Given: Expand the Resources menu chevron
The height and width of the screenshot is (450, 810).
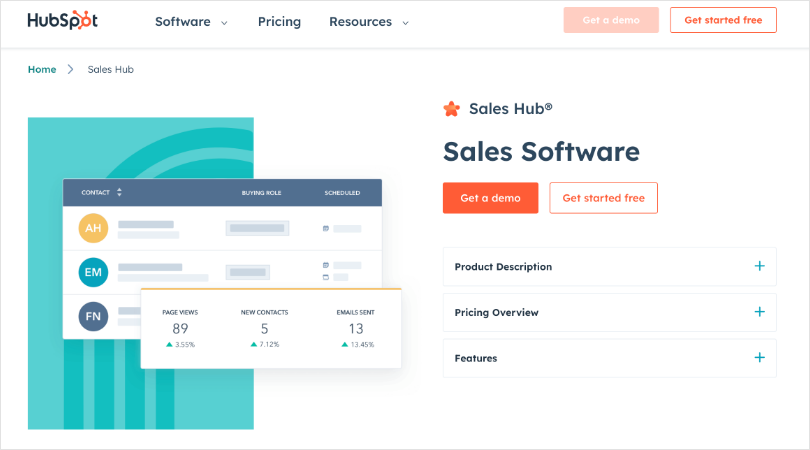Looking at the screenshot, I should [406, 23].
